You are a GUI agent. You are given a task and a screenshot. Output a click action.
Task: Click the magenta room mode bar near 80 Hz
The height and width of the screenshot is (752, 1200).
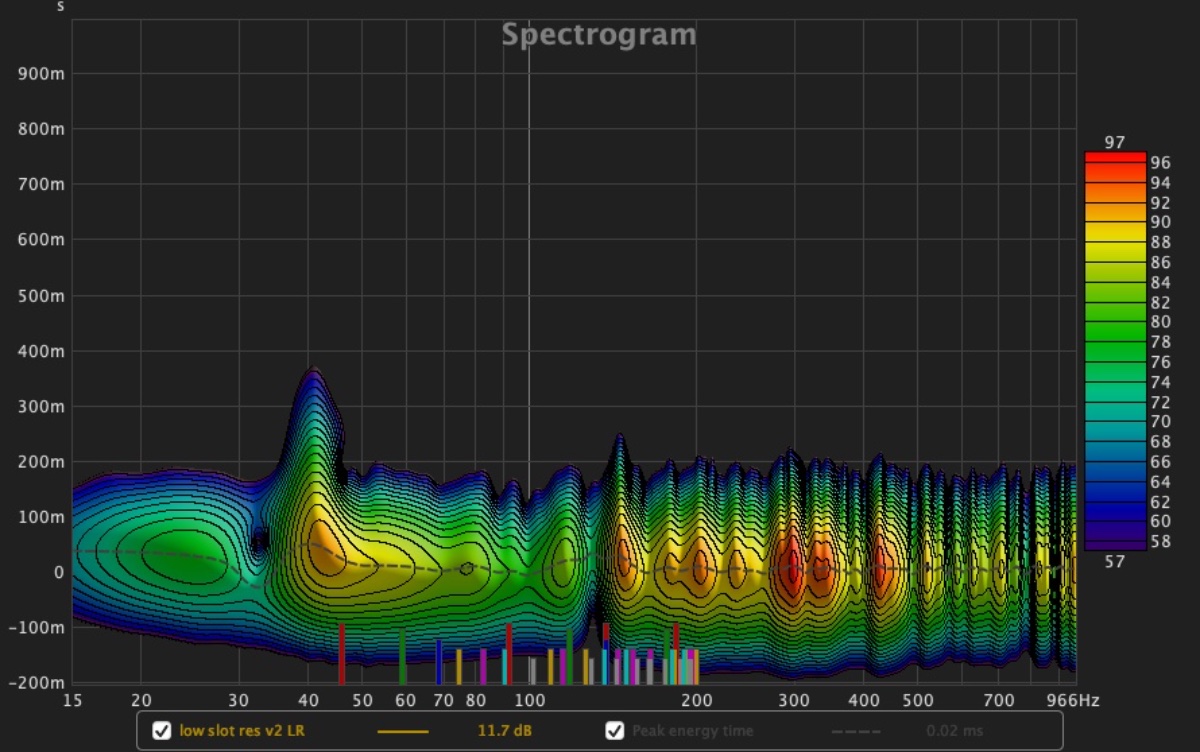(483, 666)
